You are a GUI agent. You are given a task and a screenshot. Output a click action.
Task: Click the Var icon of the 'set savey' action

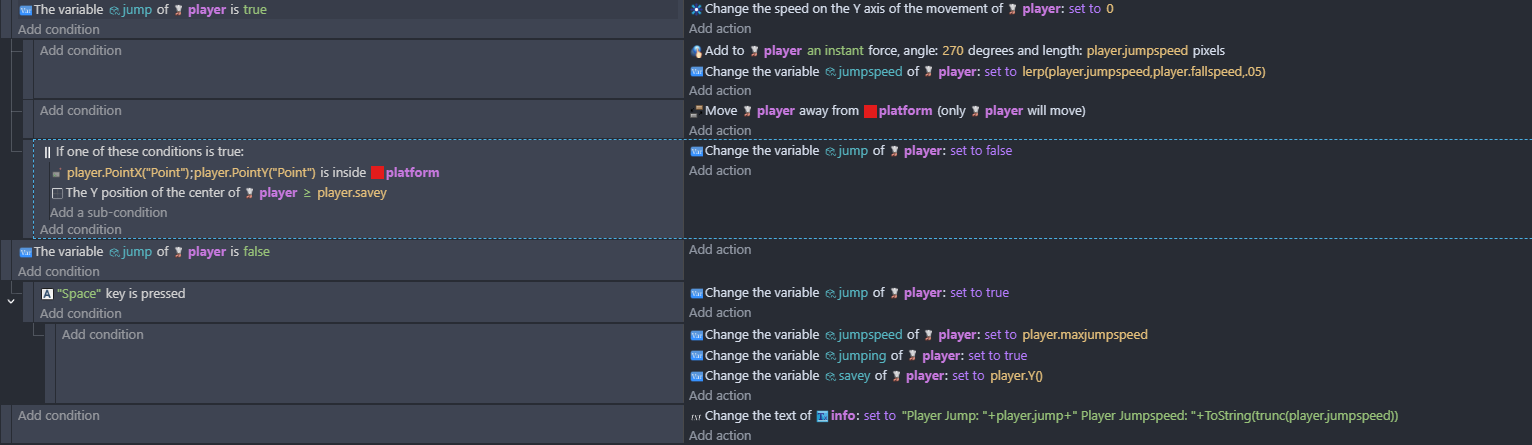tap(696, 376)
